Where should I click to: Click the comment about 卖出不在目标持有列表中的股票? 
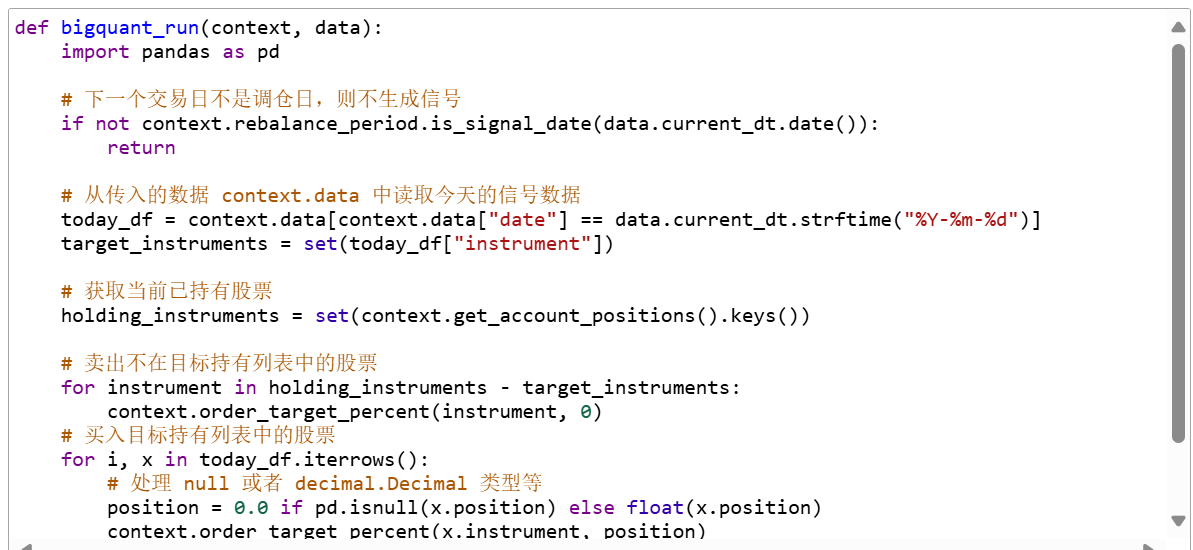[x=219, y=363]
